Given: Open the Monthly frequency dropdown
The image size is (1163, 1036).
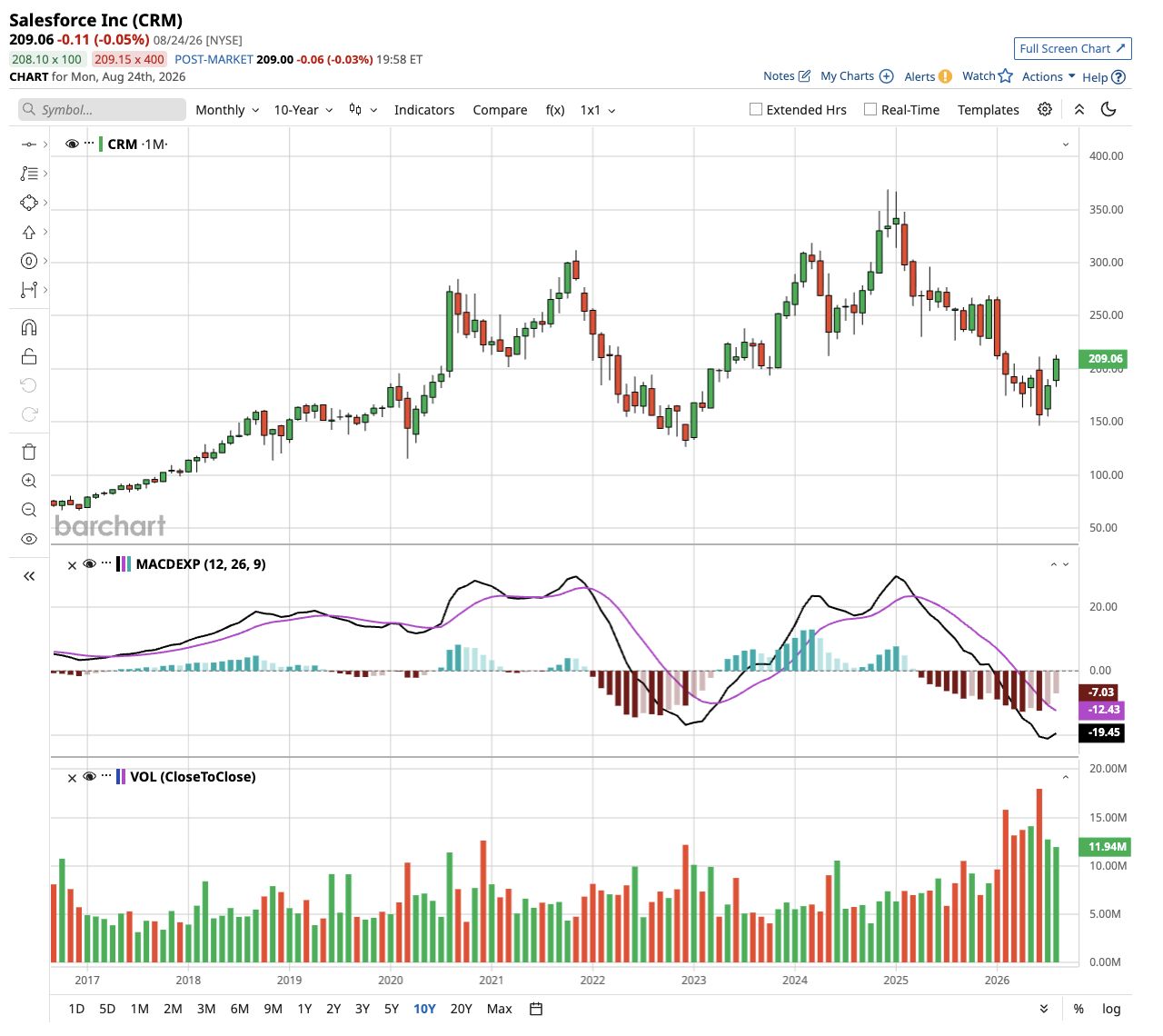Looking at the screenshot, I should pos(227,110).
